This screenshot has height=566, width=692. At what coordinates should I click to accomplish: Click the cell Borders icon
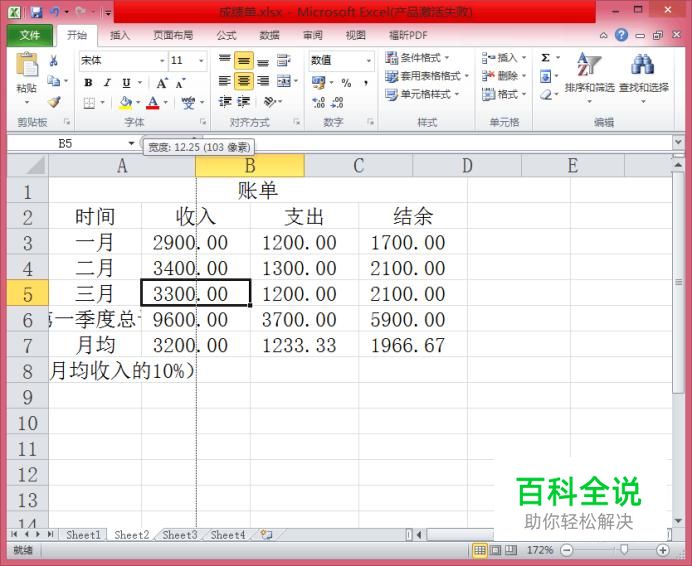89,103
